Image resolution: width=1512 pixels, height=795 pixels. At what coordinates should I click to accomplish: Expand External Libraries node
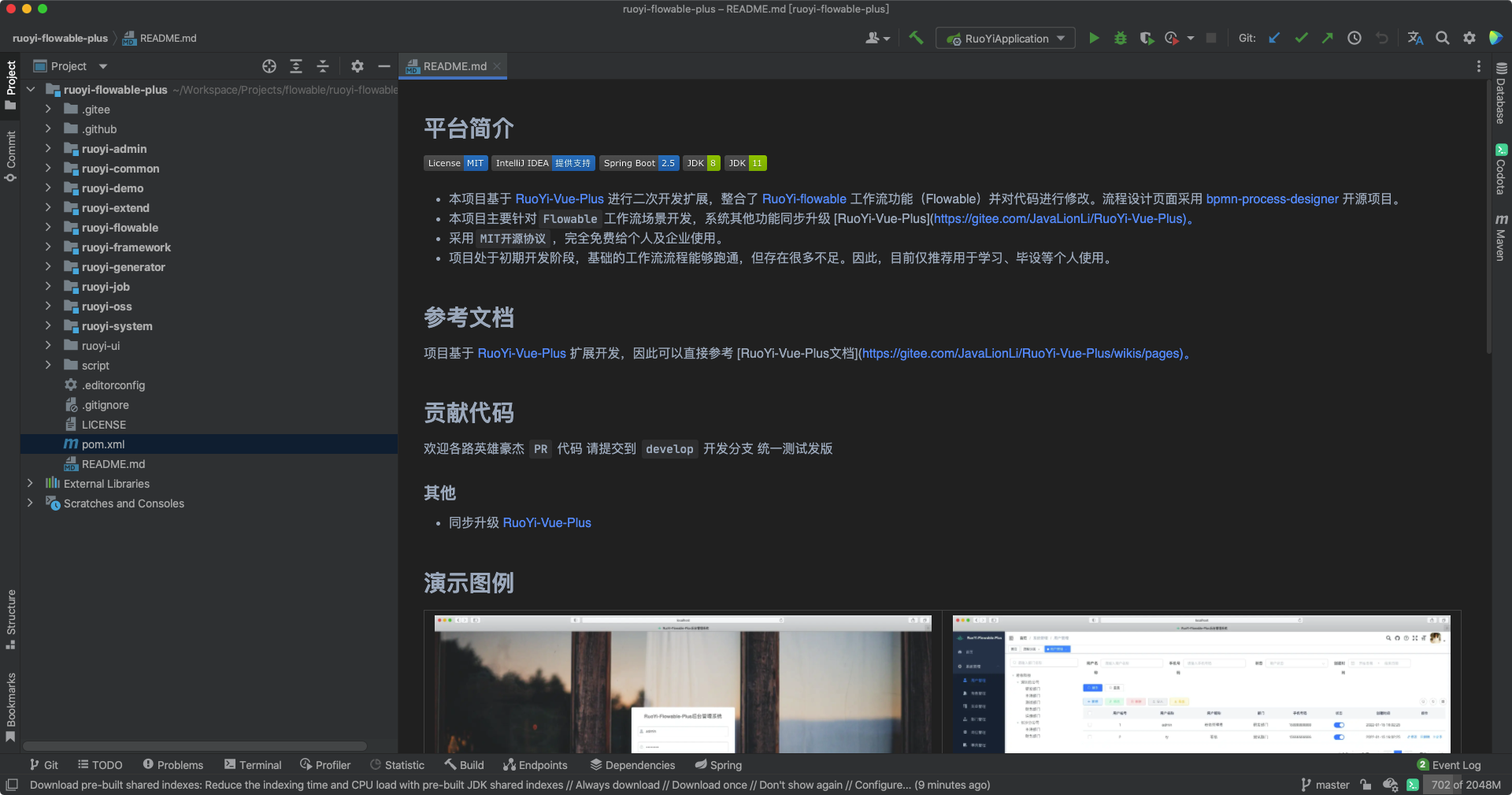[x=30, y=483]
